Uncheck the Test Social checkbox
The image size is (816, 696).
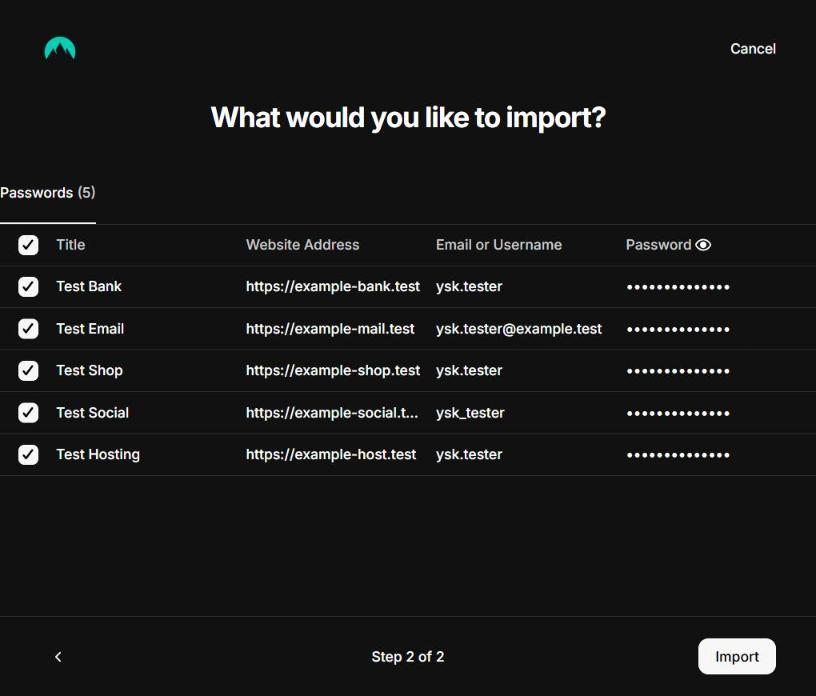[x=28, y=412]
